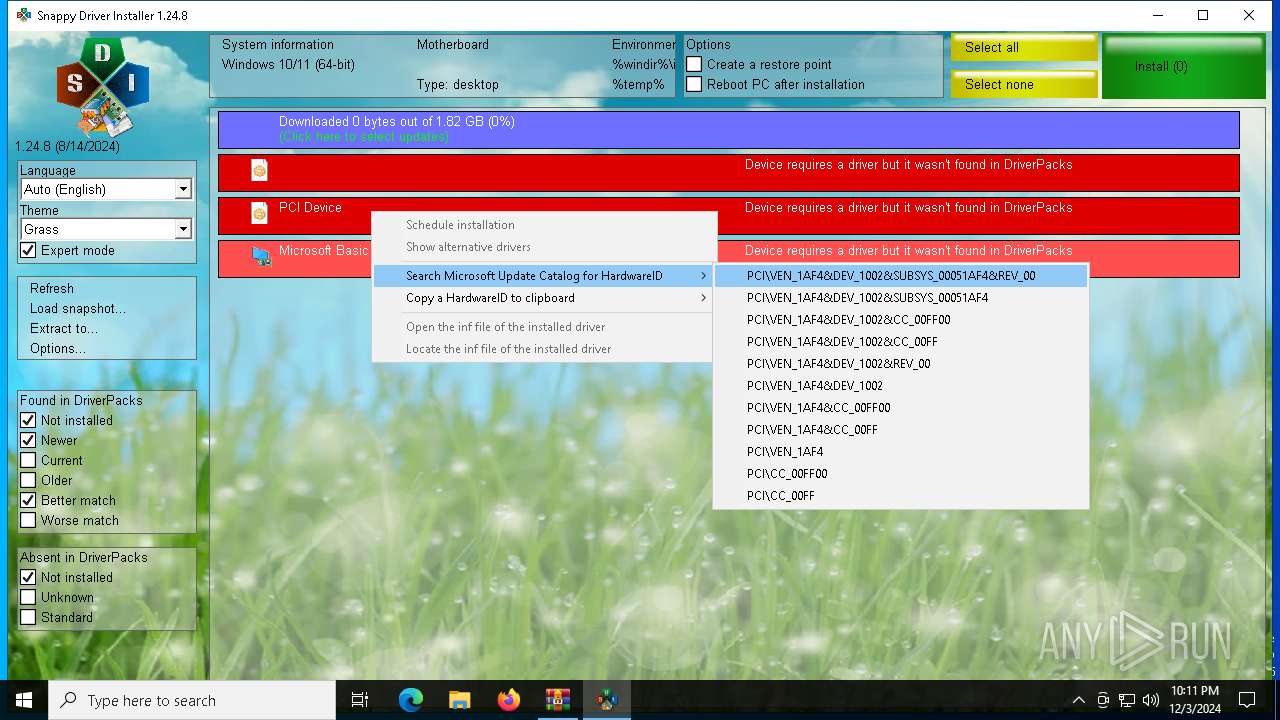The height and width of the screenshot is (720, 1280).
Task: Launch Microsoft Edge from the taskbar
Action: click(x=410, y=700)
